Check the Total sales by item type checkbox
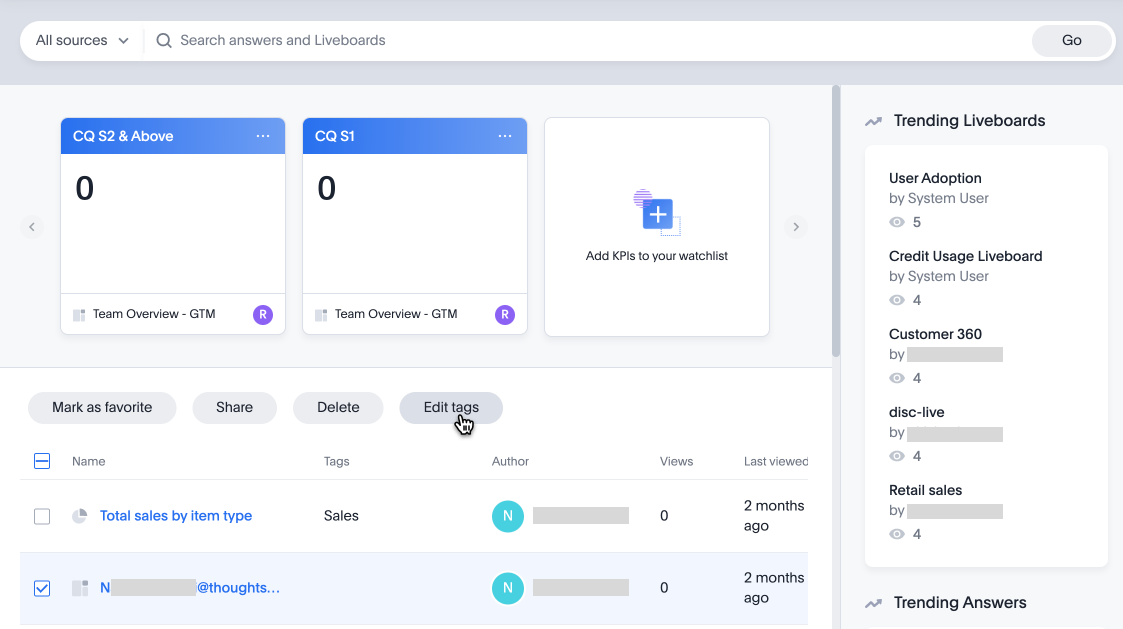The width and height of the screenshot is (1123, 629). 42,516
